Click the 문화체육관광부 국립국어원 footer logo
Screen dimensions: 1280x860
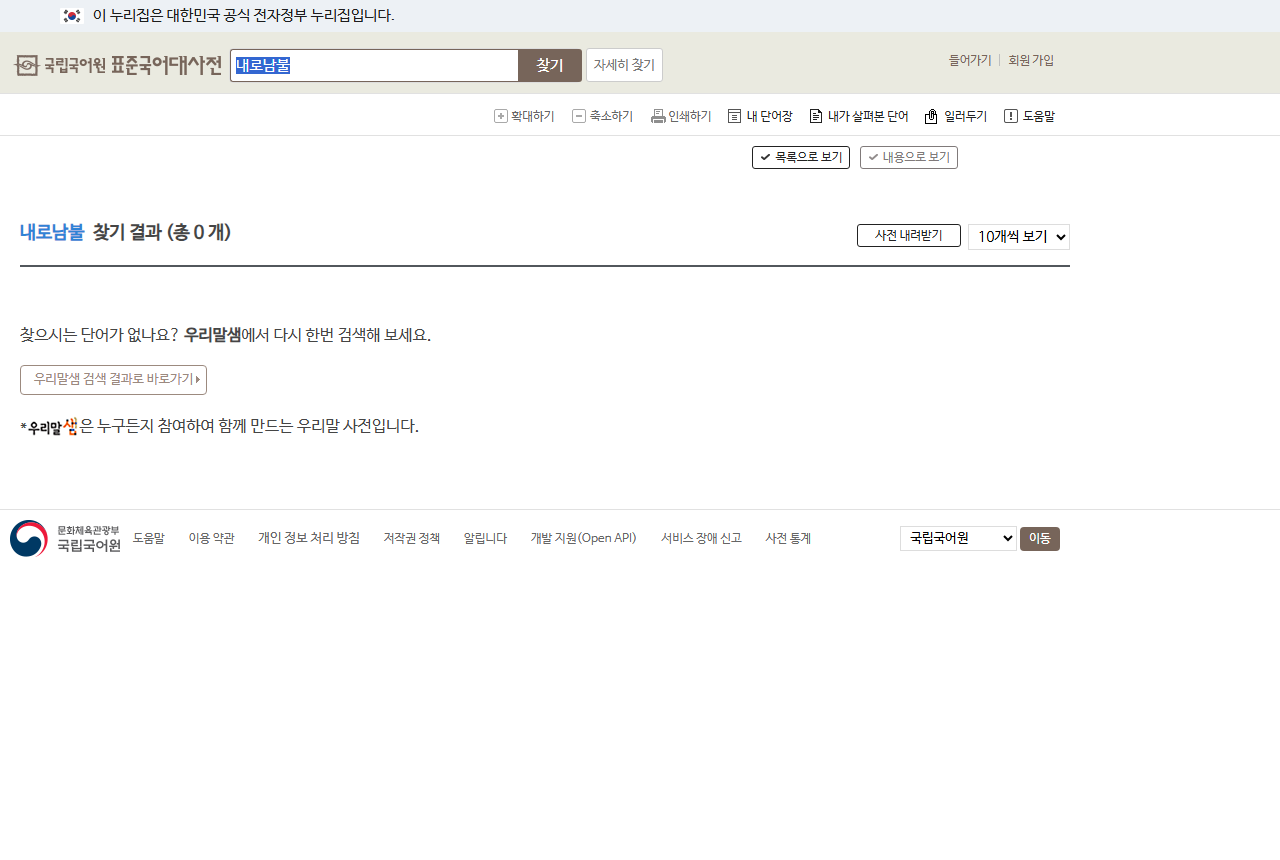(x=65, y=538)
